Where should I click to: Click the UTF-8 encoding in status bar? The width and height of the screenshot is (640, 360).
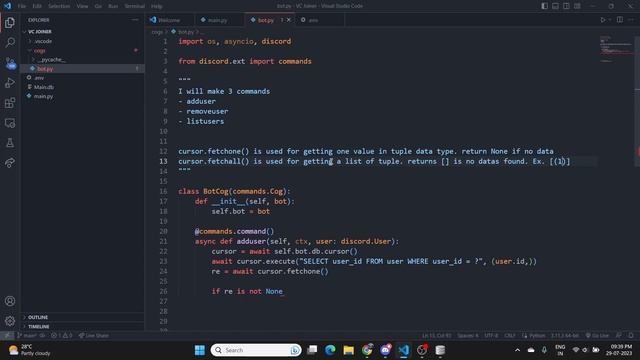tap(491, 336)
